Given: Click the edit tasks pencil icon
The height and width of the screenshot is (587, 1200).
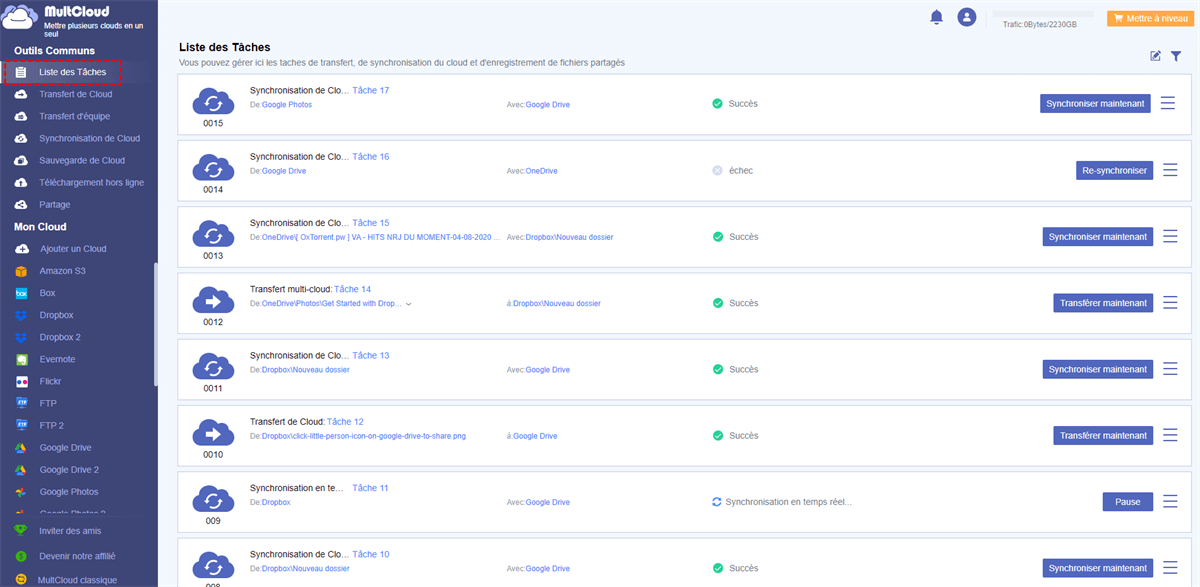Looking at the screenshot, I should coord(1156,56).
